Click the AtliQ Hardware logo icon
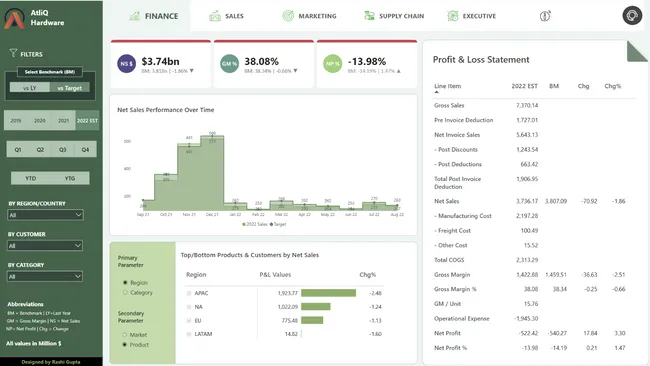Screen dimensions: 650x366 (14, 19)
